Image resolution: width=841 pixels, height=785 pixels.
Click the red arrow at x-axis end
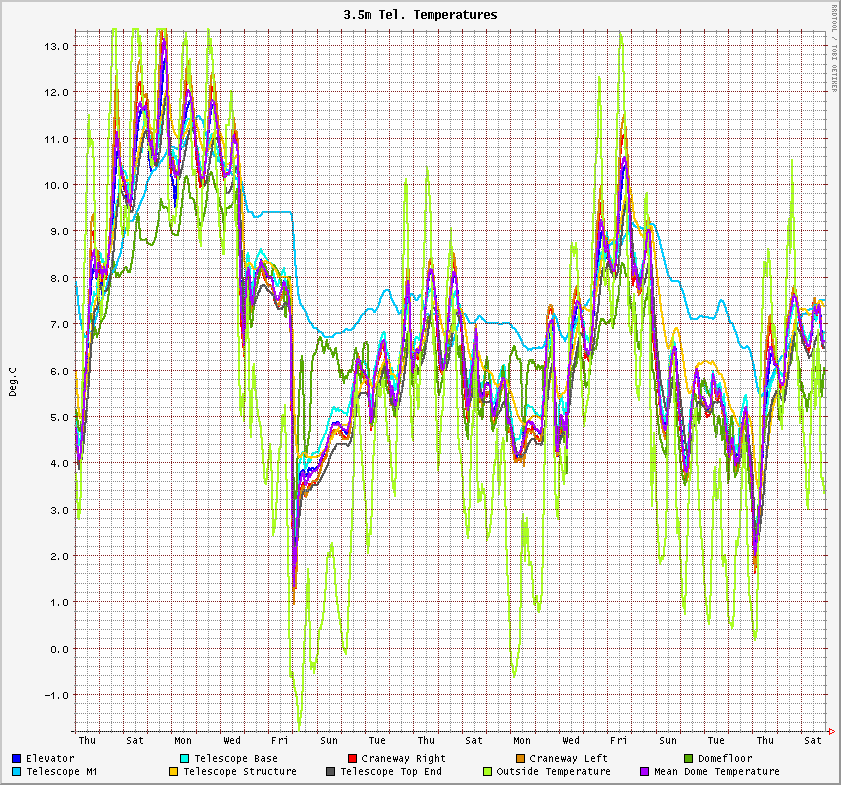(x=832, y=729)
